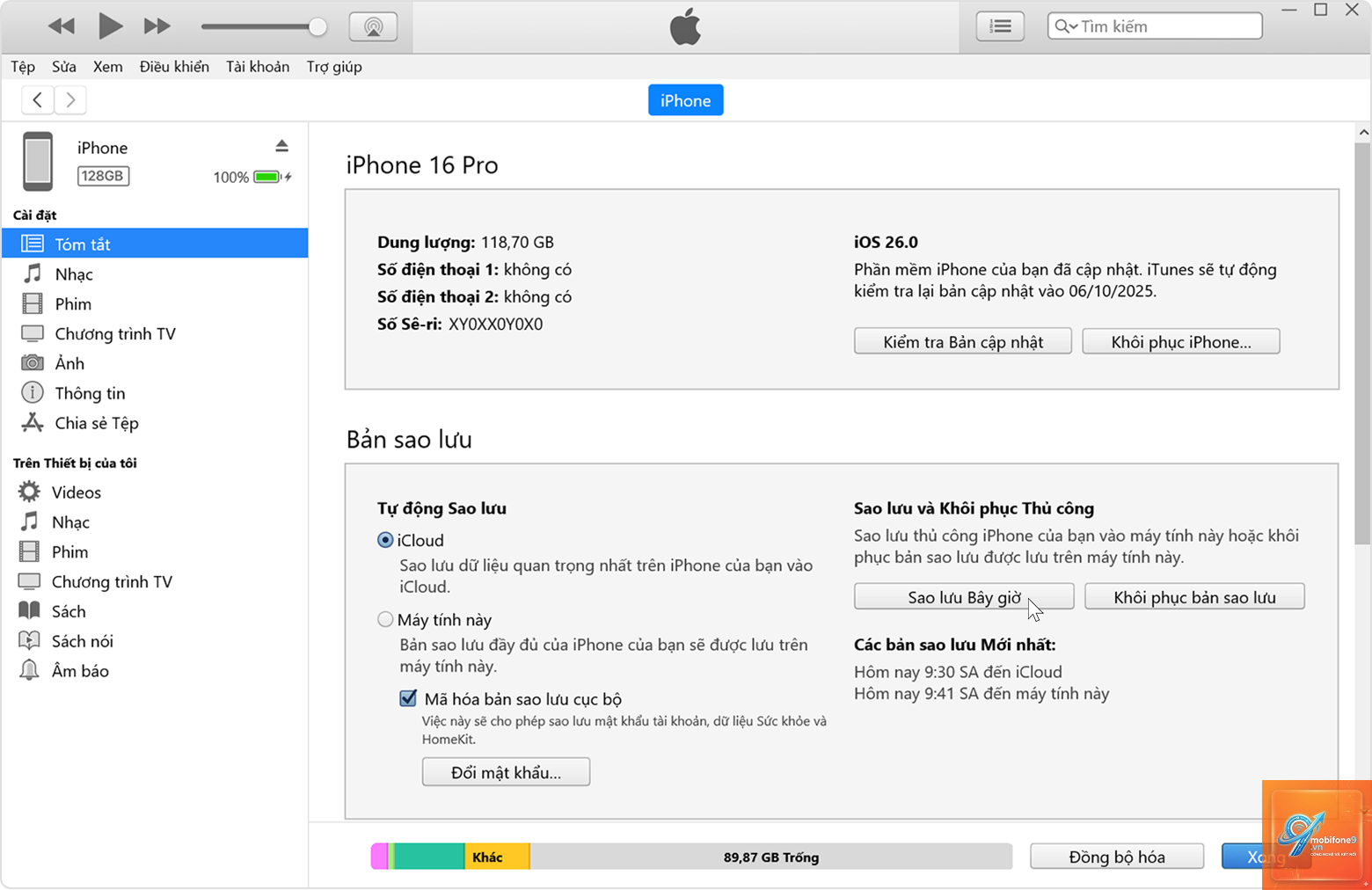The image size is (1372, 890).
Task: Click the Số điện thoại 2 line
Action: pos(474,296)
